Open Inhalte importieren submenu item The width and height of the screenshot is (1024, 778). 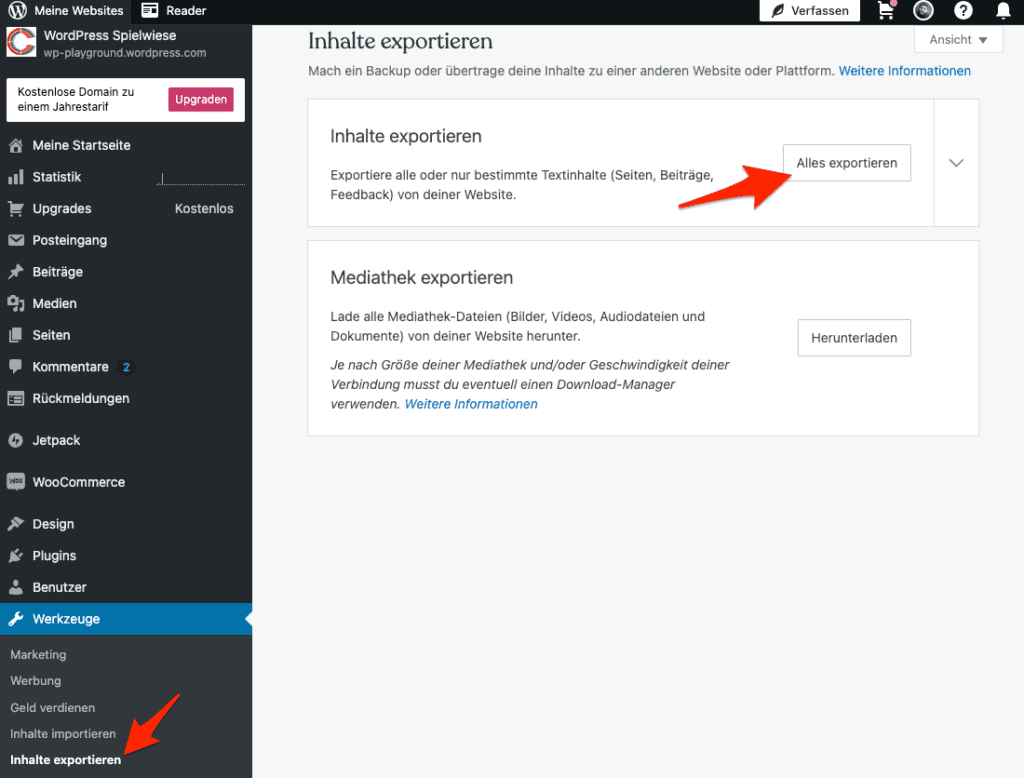(x=63, y=734)
